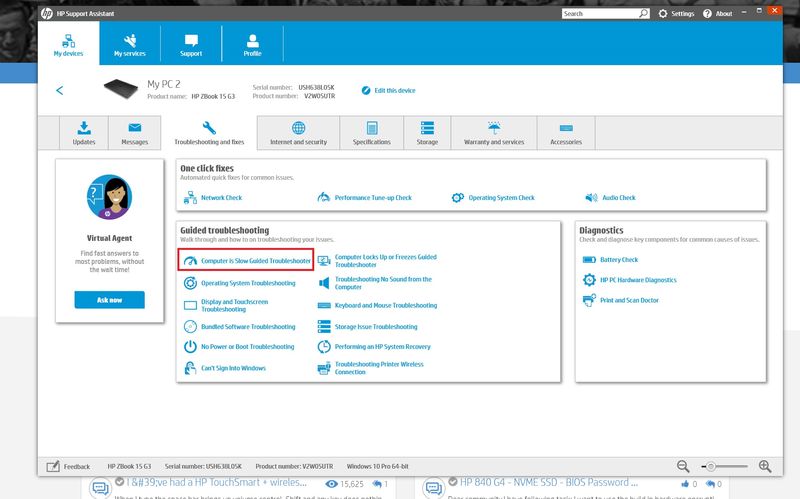
Task: Open Troubleshooting No Sound from the Computer
Action: 383,283
